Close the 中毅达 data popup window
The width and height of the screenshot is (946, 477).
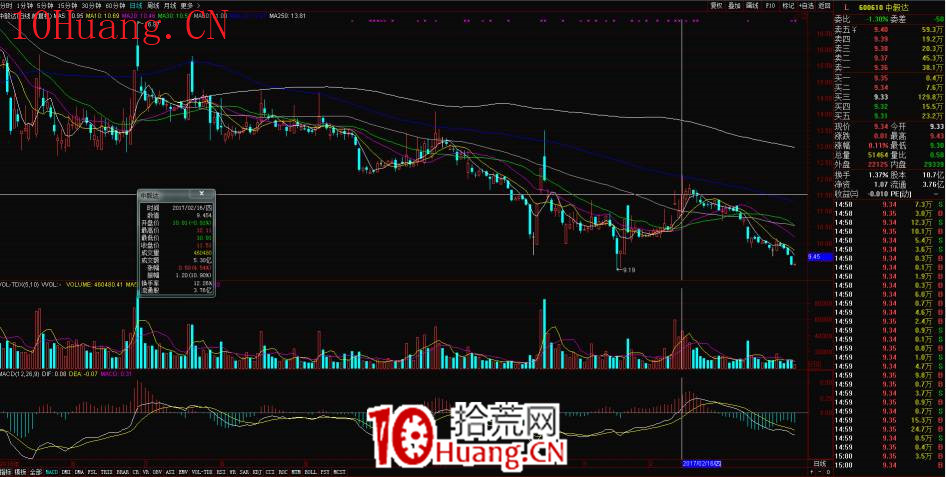click(x=202, y=194)
